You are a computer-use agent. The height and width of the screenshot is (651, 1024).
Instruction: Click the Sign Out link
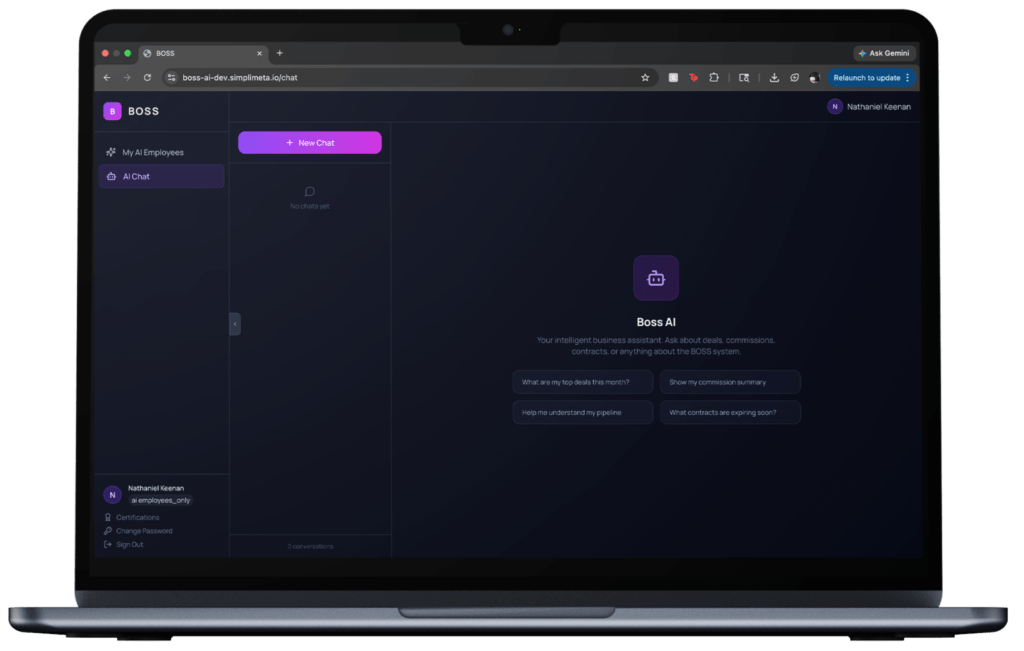129,545
